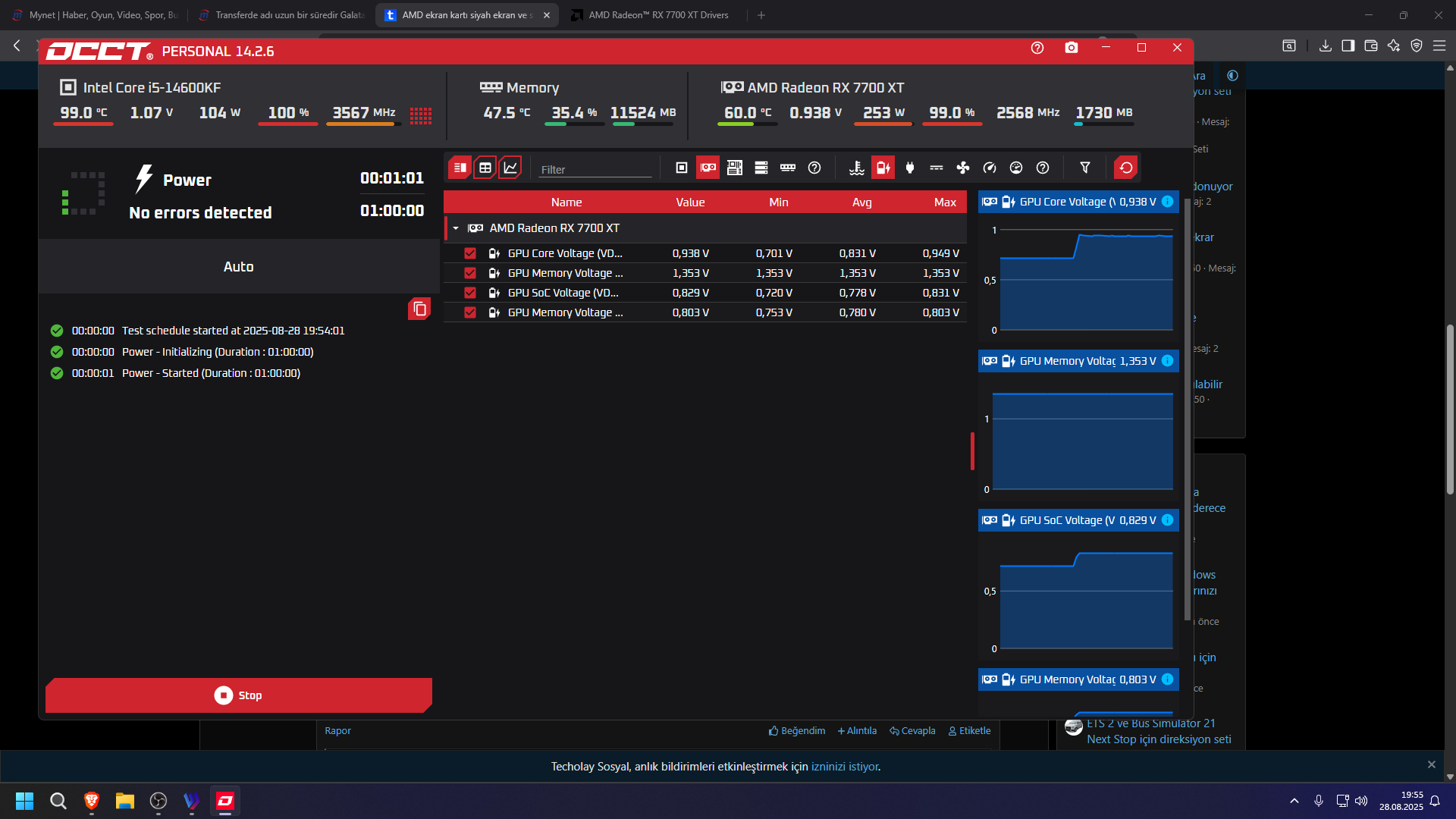This screenshot has height=819, width=1456.
Task: Toggle usage dial sensor type filter
Action: 1016,168
